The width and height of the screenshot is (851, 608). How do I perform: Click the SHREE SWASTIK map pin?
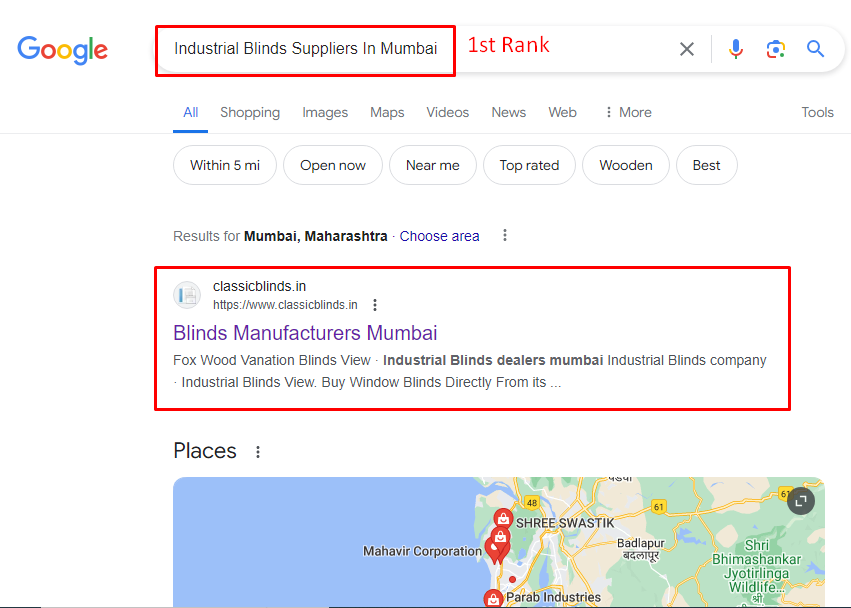[503, 518]
